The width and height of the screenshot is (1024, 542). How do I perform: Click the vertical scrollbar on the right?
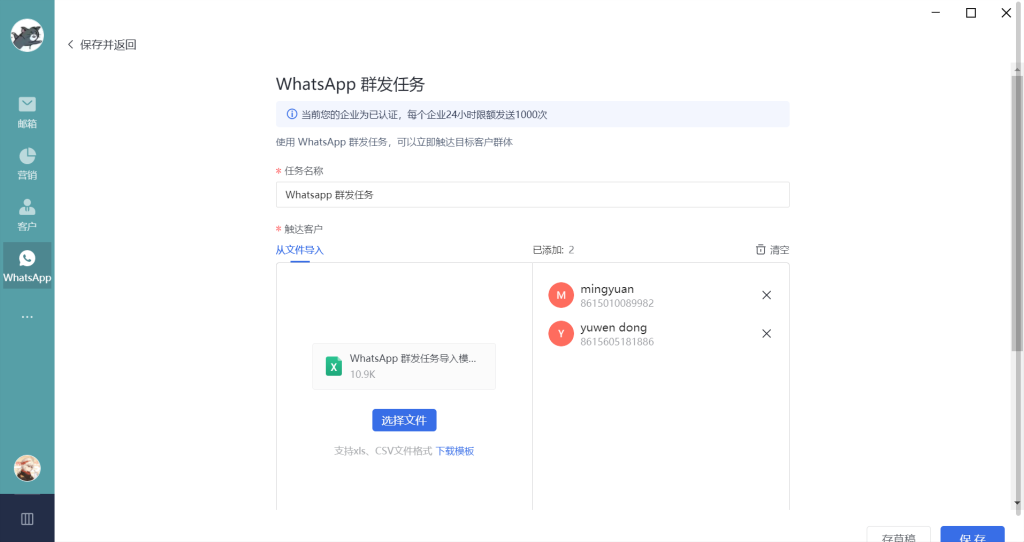pos(1017,210)
